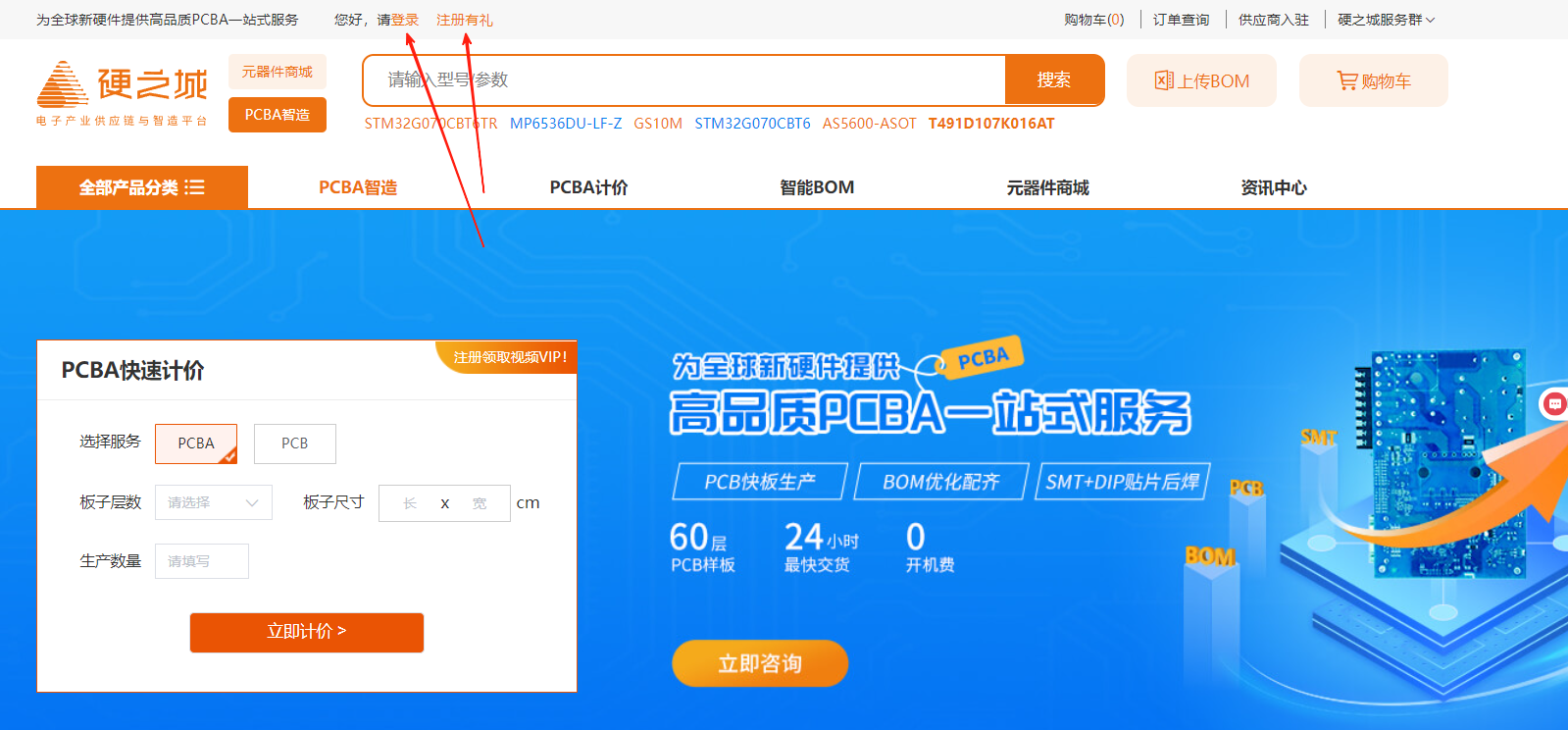Open the chat bubble icon at right edge
This screenshot has height=730, width=1568.
click(1555, 403)
